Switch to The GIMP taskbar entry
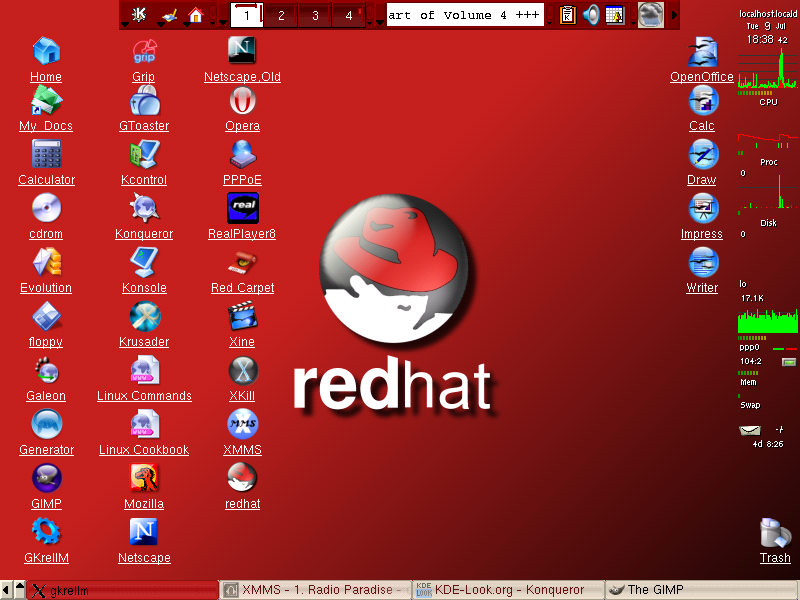Screen dimensions: 800x600 click(x=703, y=590)
